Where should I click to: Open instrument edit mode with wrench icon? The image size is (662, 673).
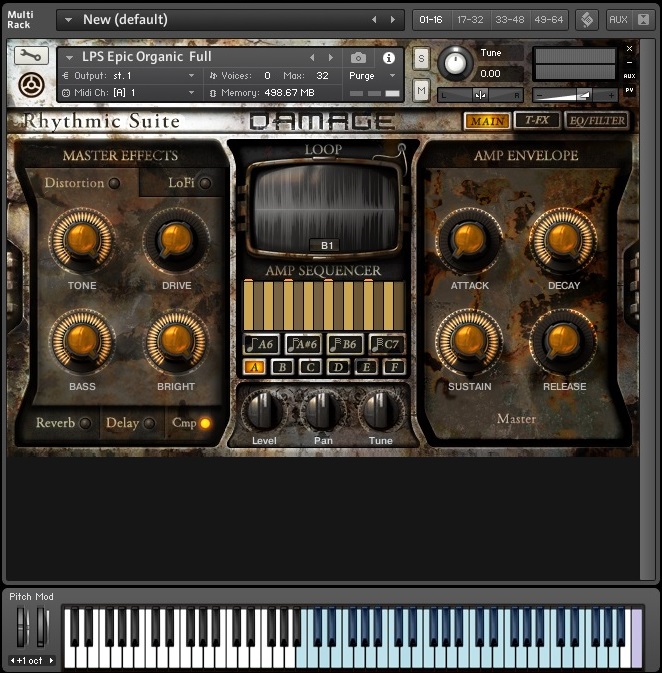[x=31, y=56]
